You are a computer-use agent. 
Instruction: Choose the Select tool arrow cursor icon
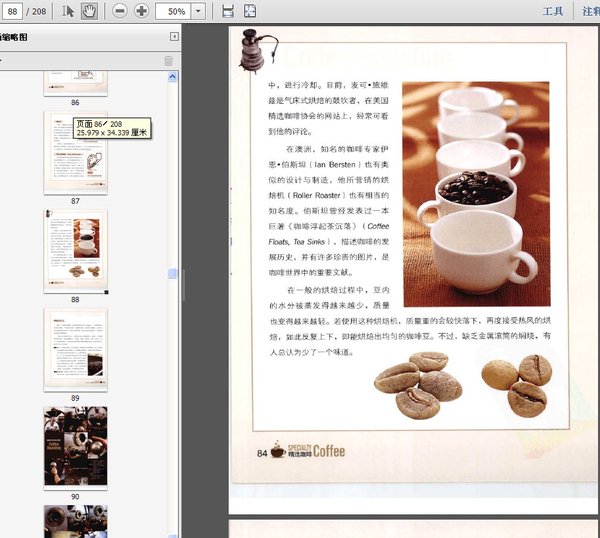[x=68, y=11]
